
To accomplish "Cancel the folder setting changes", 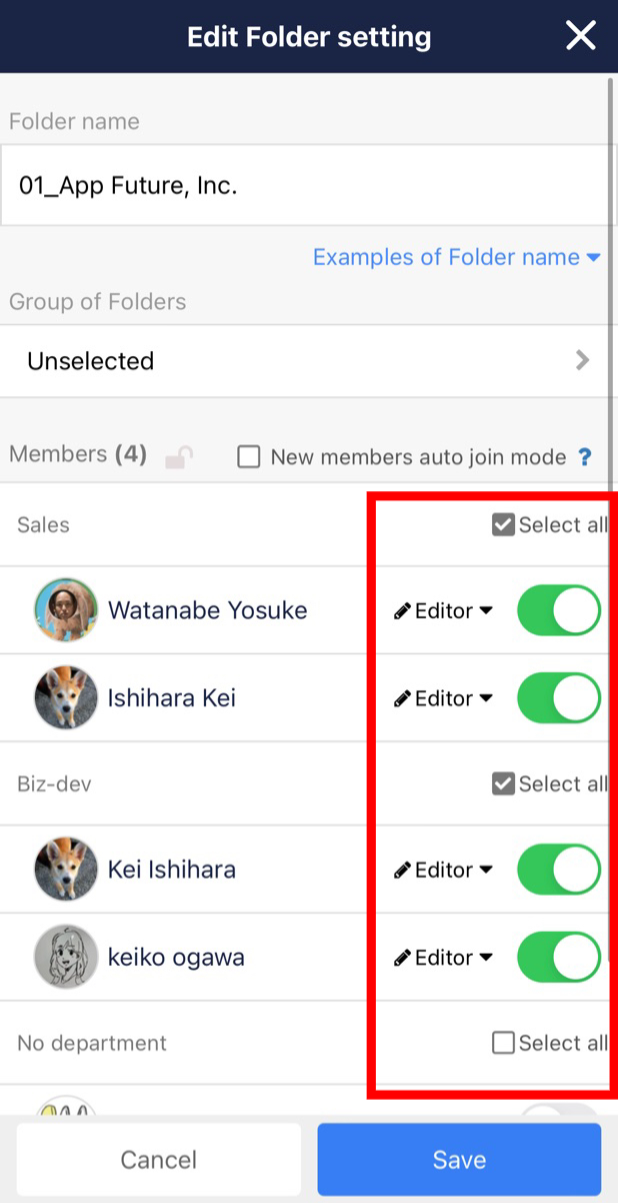I will coord(158,1159).
